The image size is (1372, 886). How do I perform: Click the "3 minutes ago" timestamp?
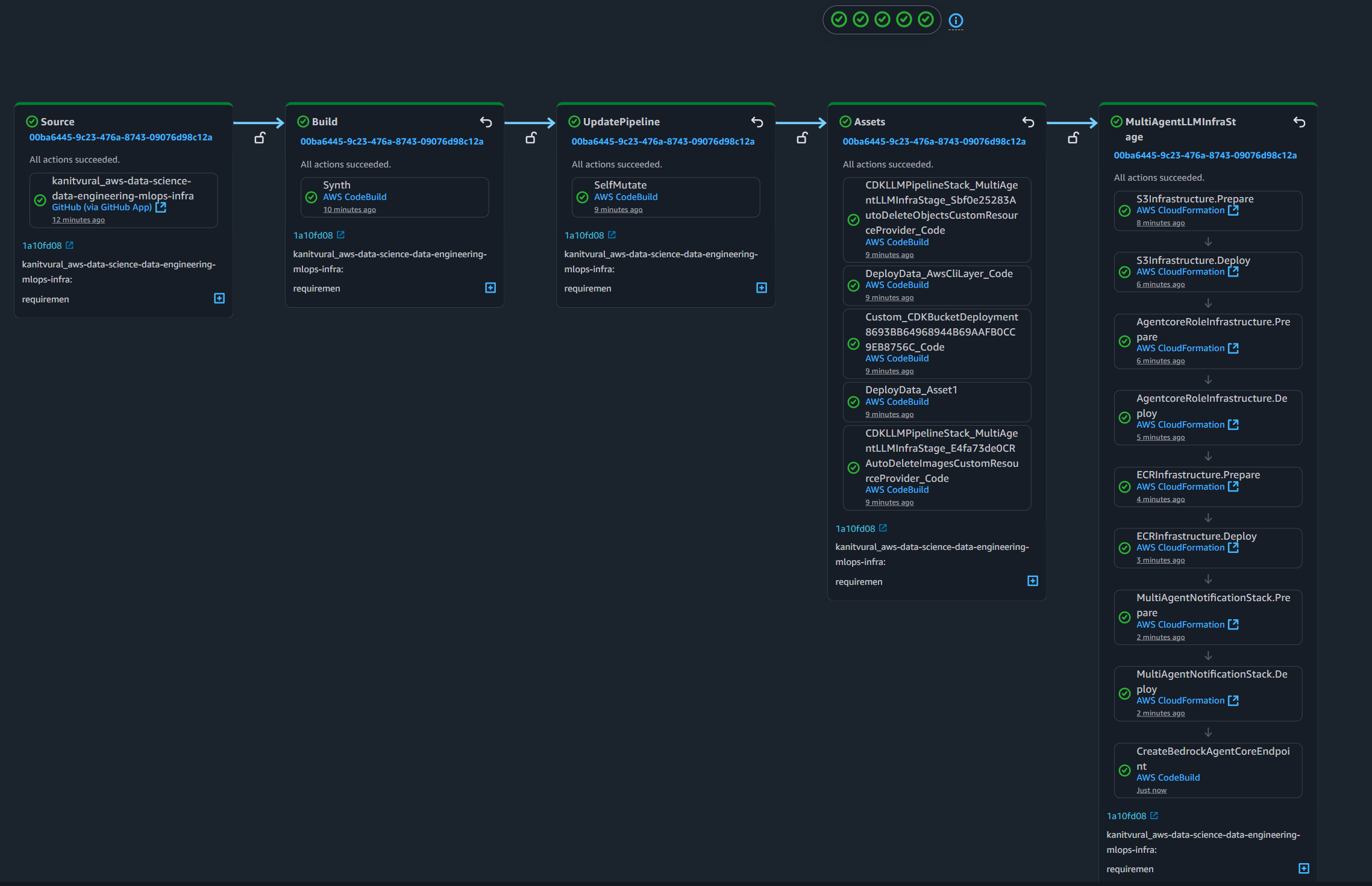pyautogui.click(x=1161, y=560)
